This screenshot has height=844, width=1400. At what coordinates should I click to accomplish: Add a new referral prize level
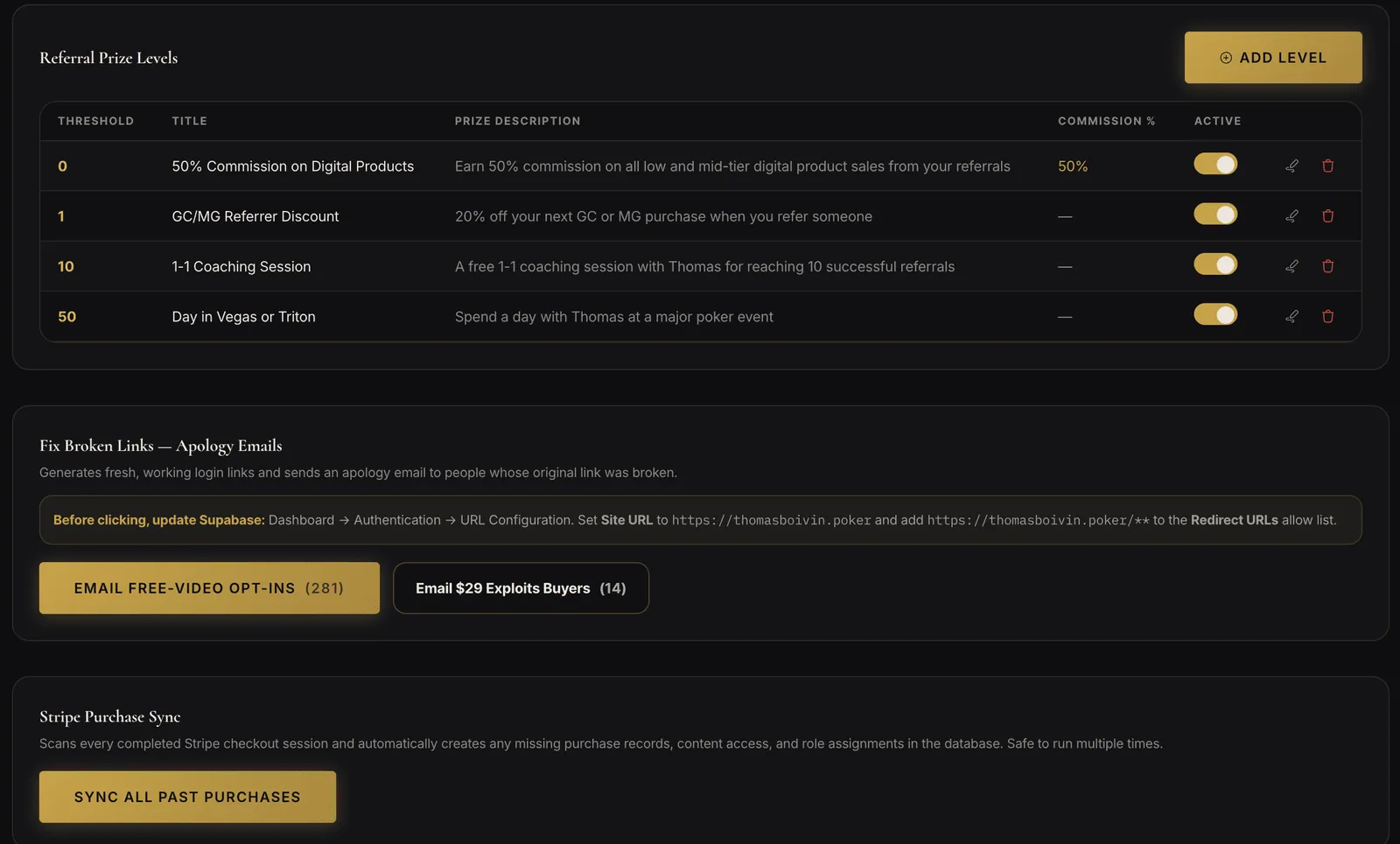point(1273,58)
